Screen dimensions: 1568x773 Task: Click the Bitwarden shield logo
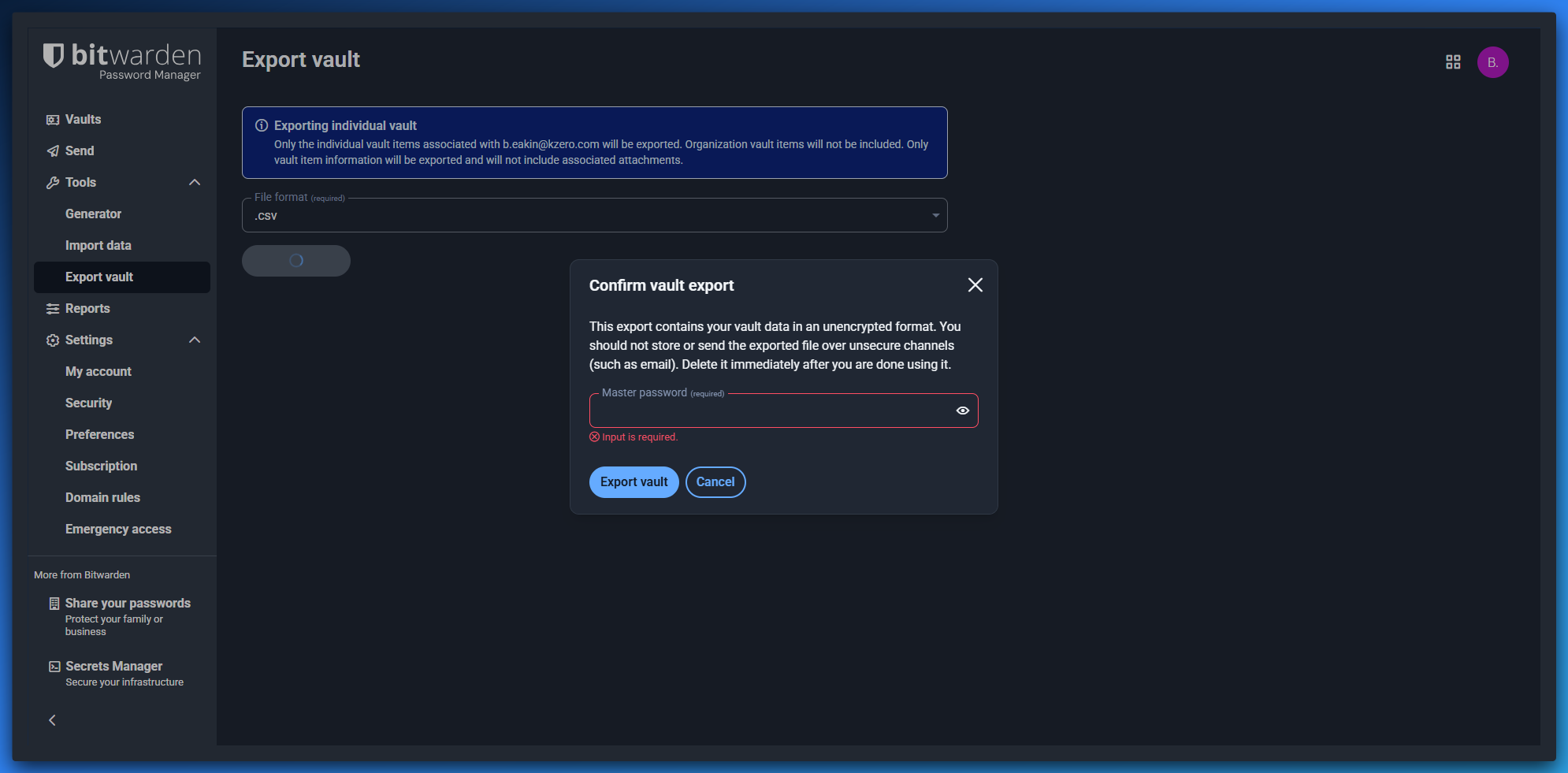coord(53,55)
